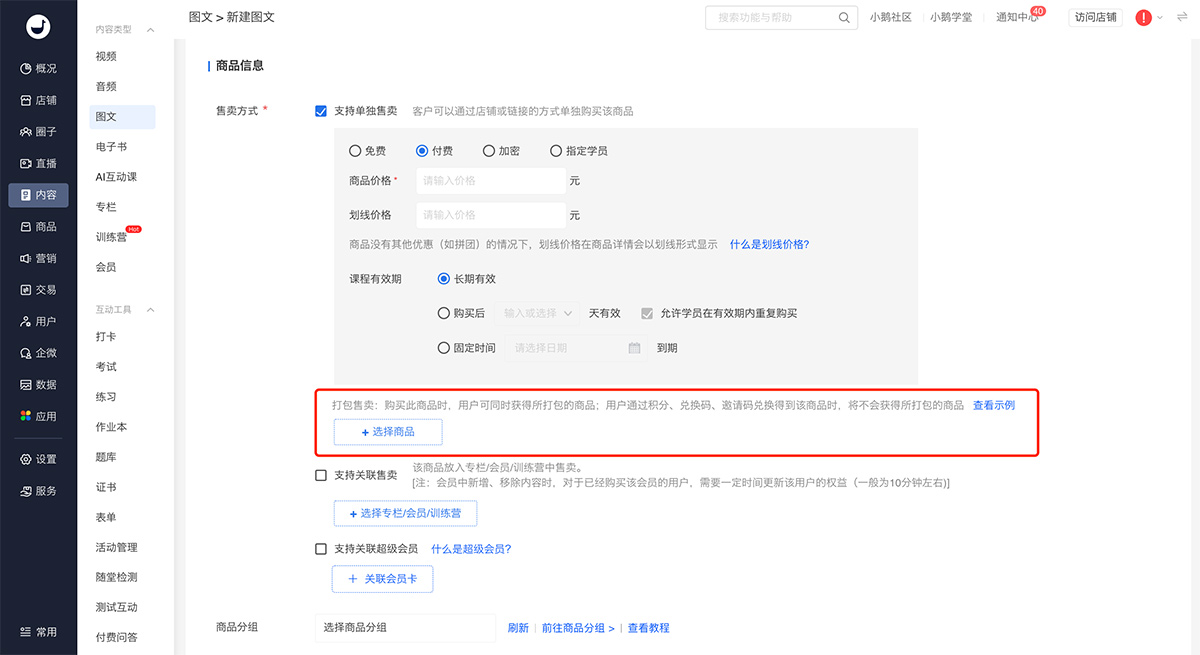1200x655 pixels.
Task: Click the red alert exclamation icon
Action: 1144,18
